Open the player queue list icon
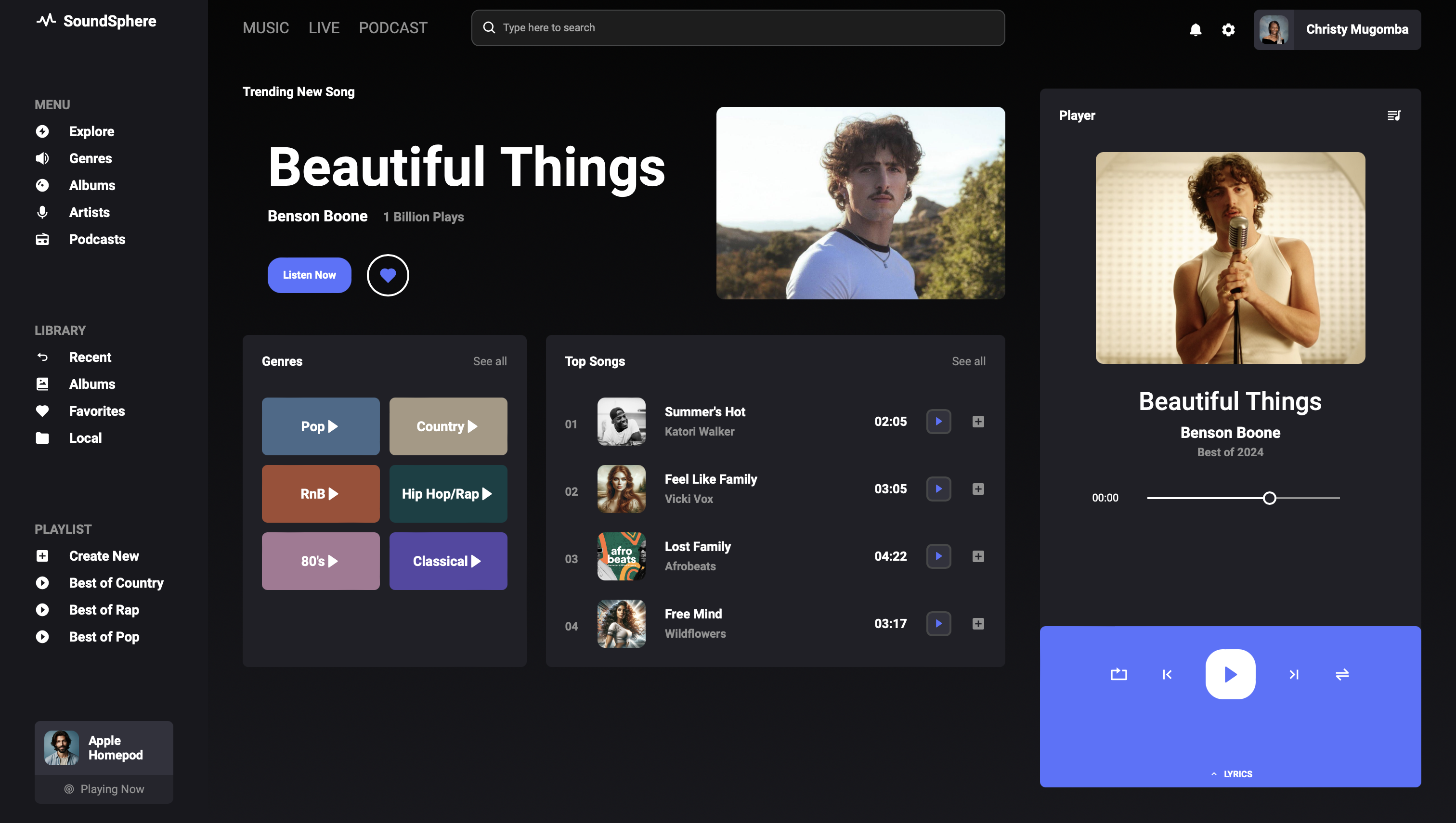This screenshot has width=1456, height=823. click(1394, 116)
